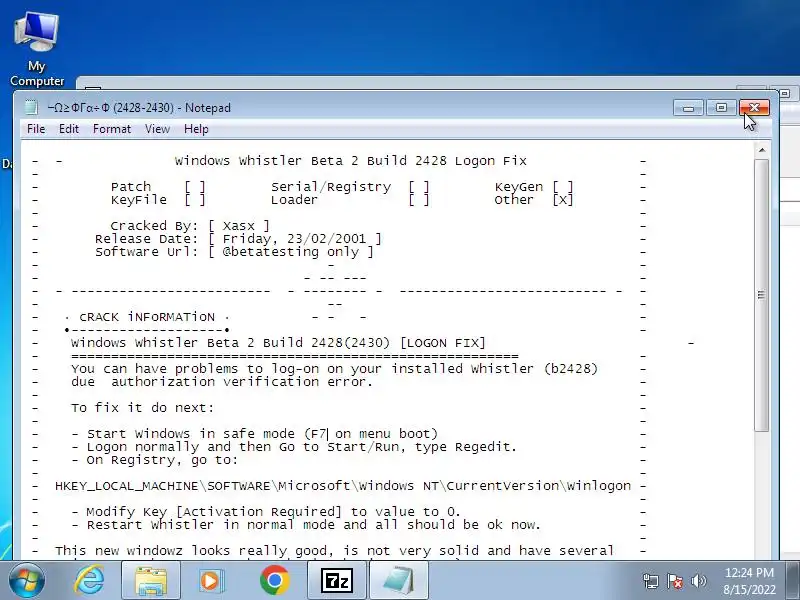This screenshot has height=600, width=800.
Task: Click the '[LOGON FIX]' text in the document
Action: click(x=442, y=343)
